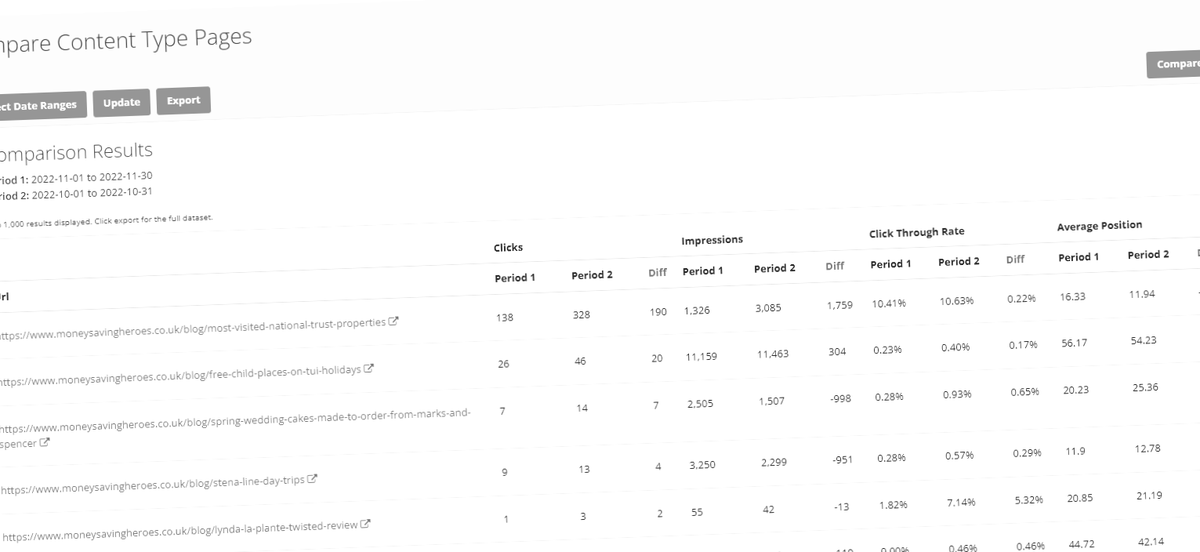This screenshot has height=552, width=1200.
Task: Select impressions diff value 304
Action: tap(838, 352)
